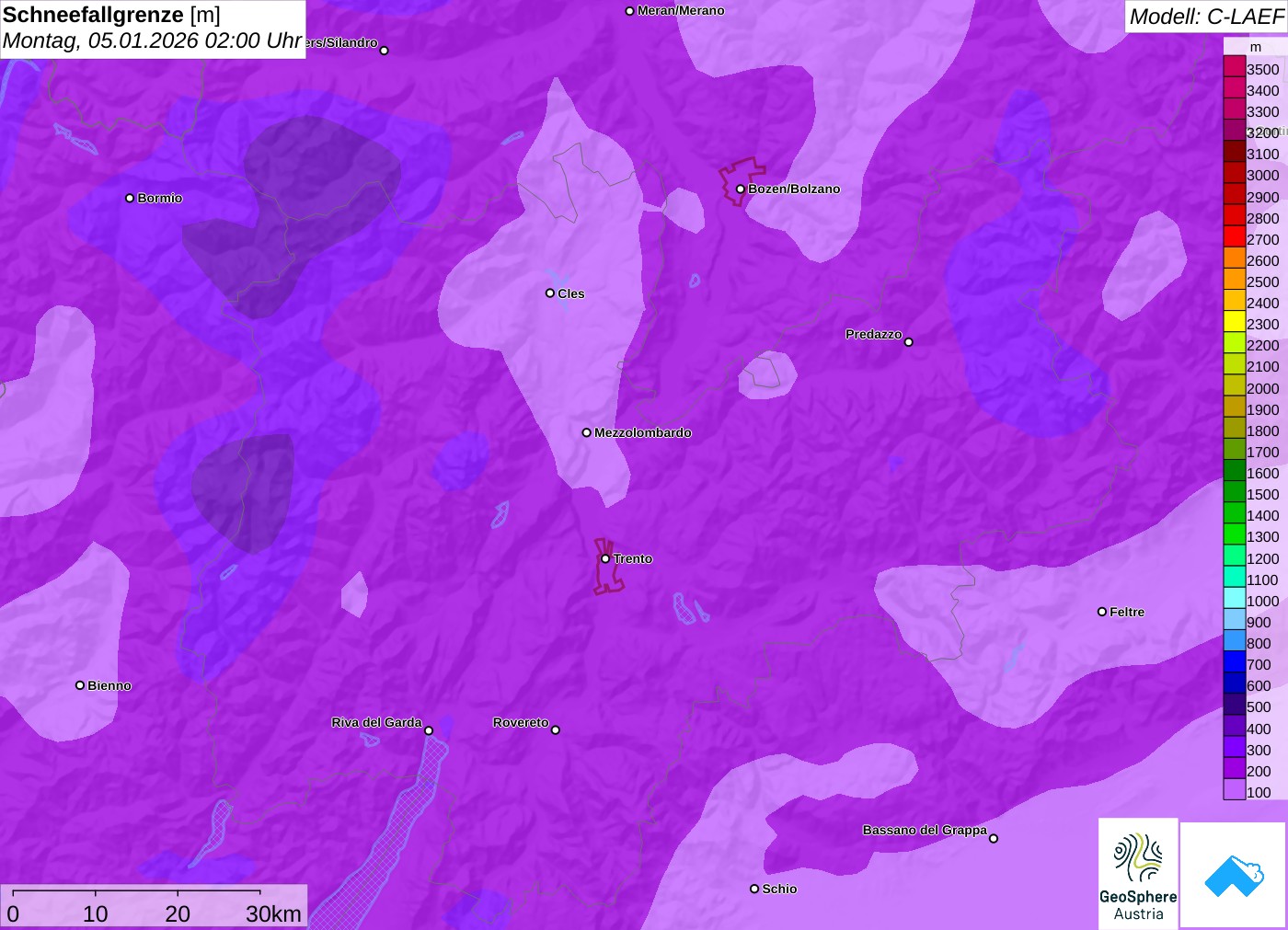Screen dimensions: 1288x930
Task: Click the legend unit 'm' header
Action: (x=1256, y=47)
